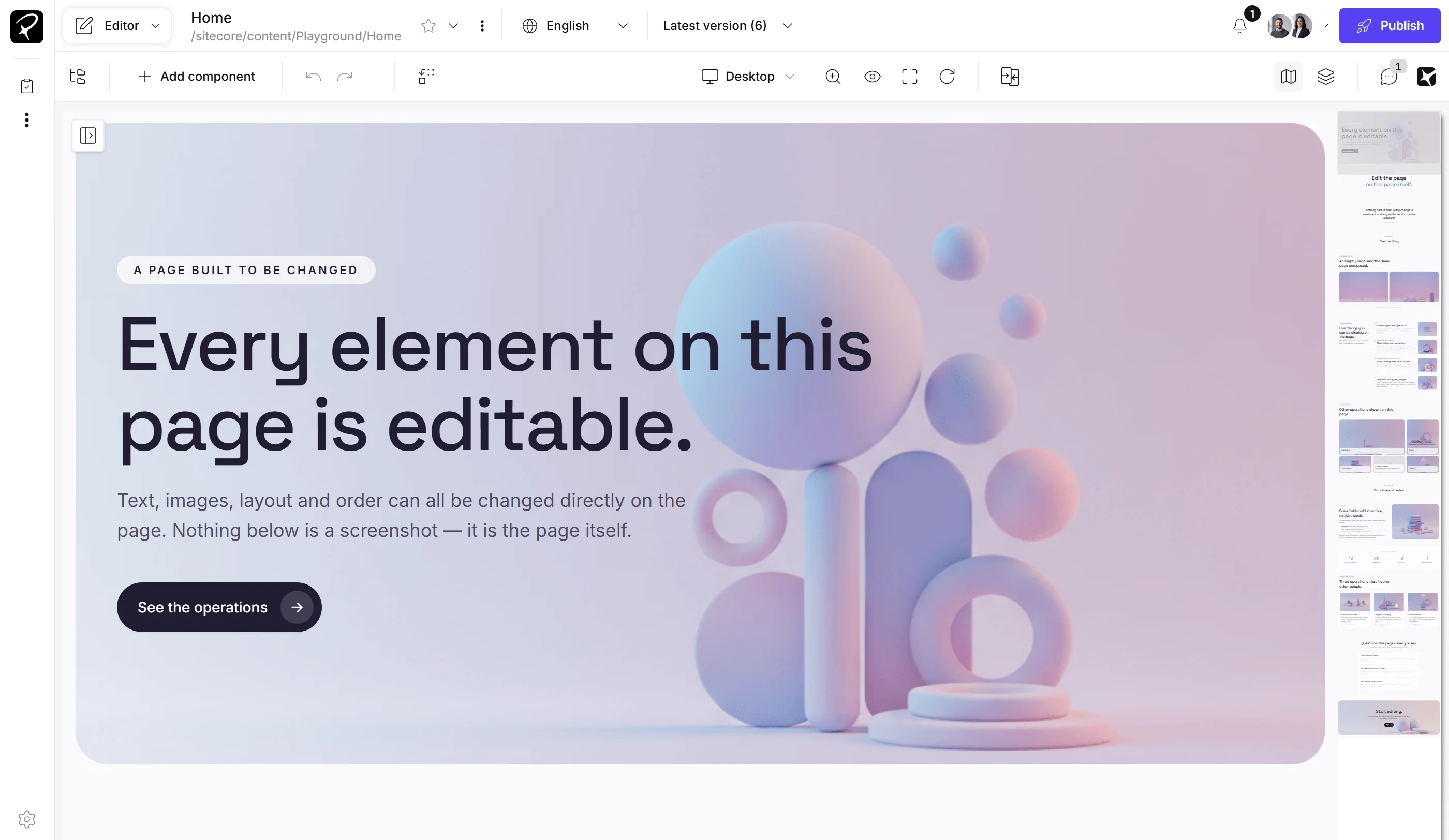Click the Publish button
The width and height of the screenshot is (1449, 840).
[1389, 26]
